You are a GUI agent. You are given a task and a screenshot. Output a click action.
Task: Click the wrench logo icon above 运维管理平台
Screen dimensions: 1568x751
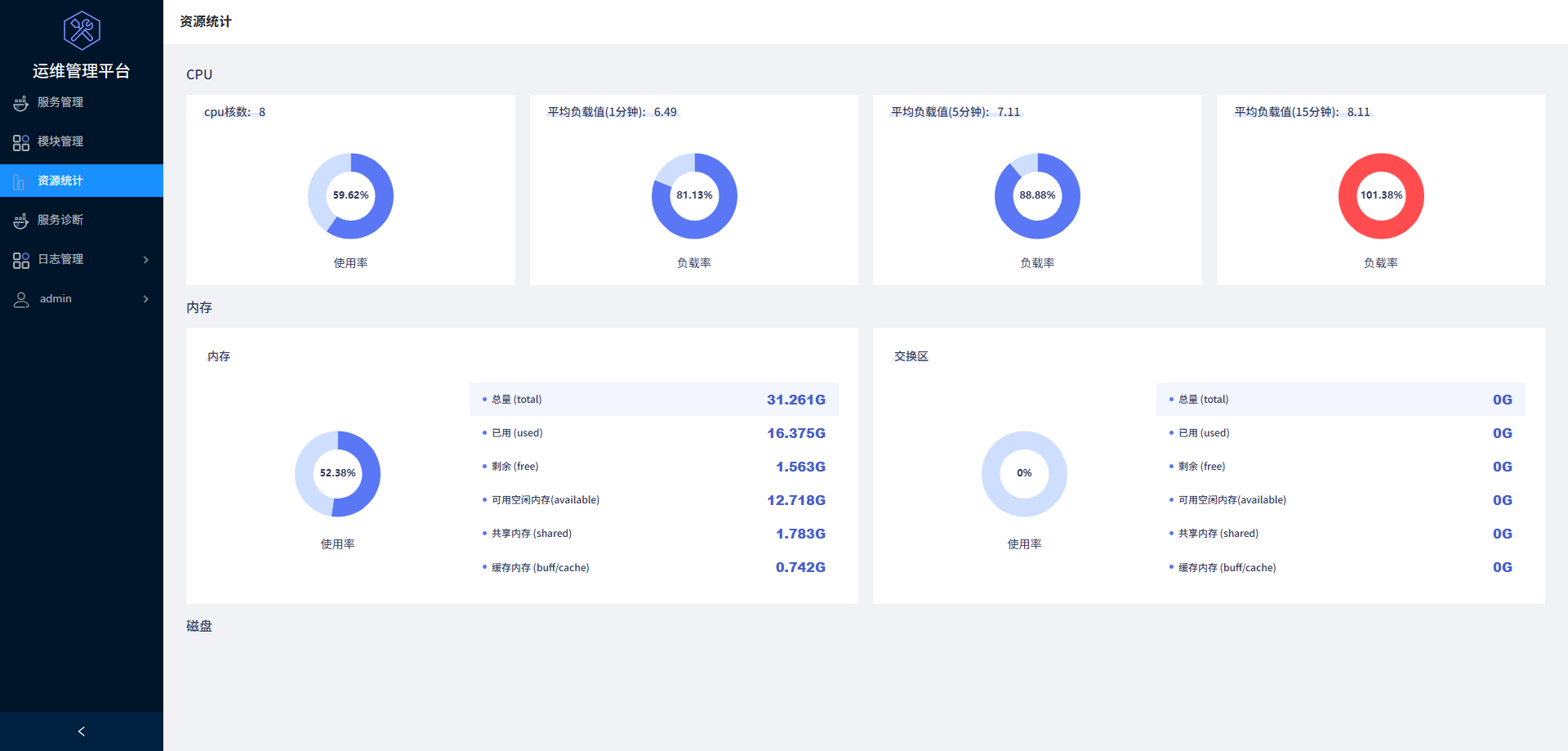point(82,31)
